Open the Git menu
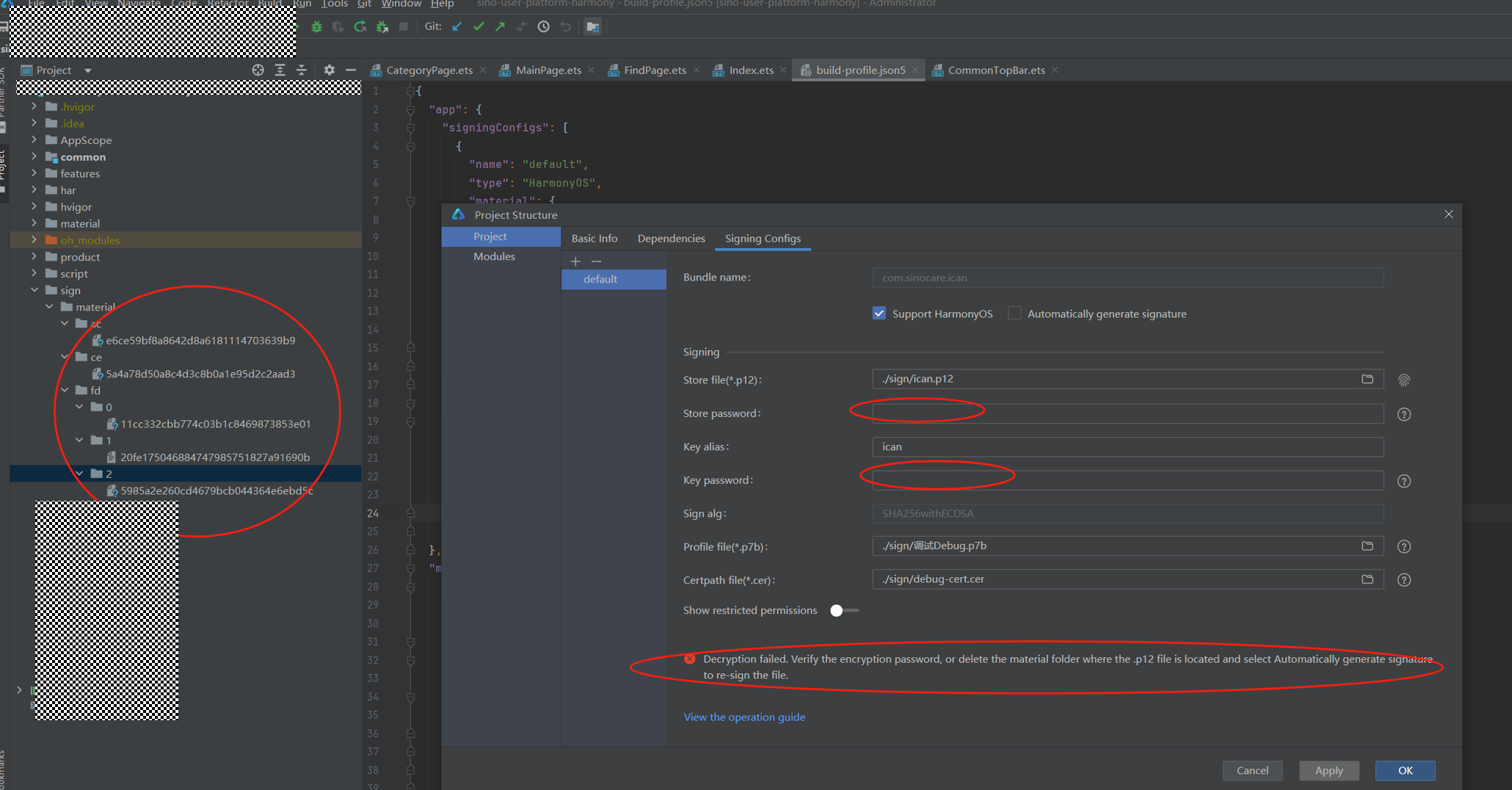The width and height of the screenshot is (1512, 790). (x=364, y=4)
